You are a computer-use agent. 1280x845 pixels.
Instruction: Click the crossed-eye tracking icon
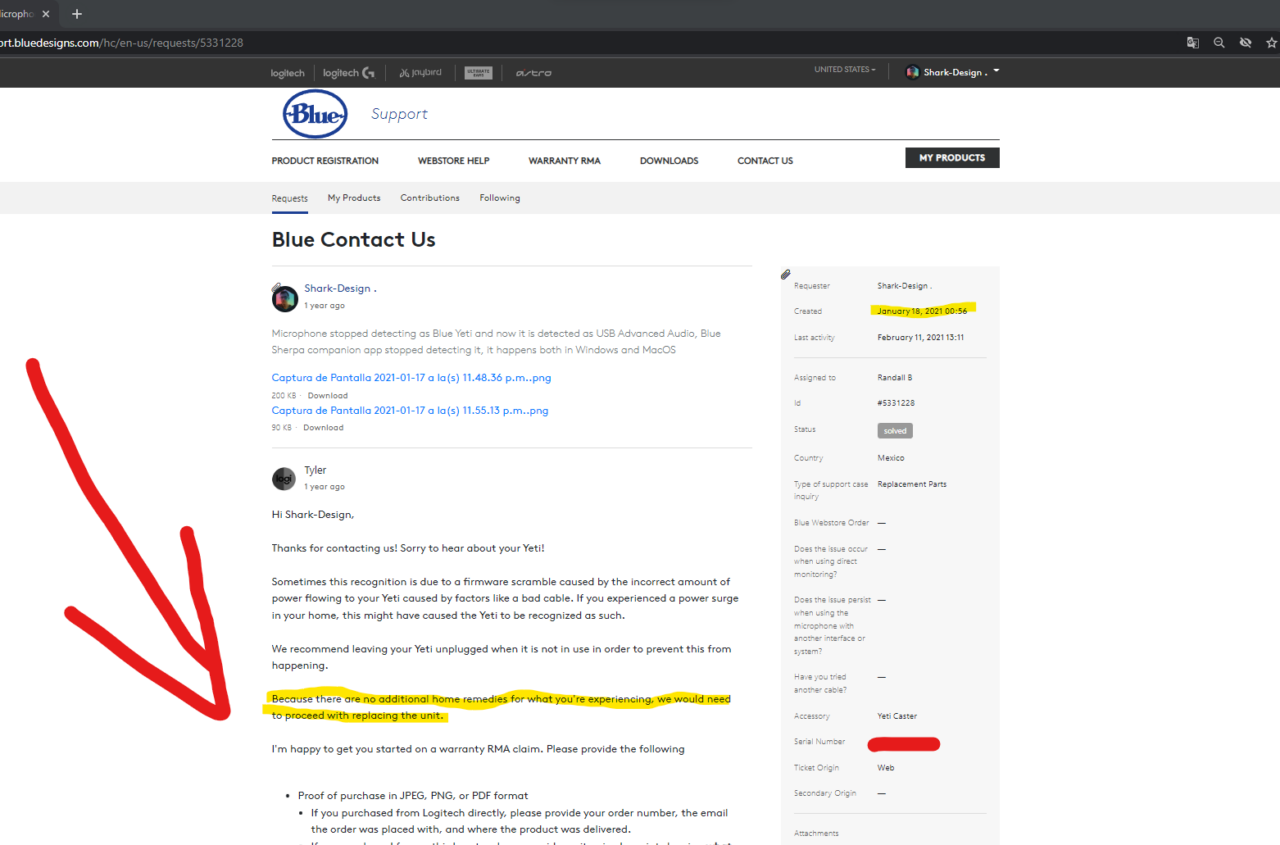click(x=1245, y=43)
